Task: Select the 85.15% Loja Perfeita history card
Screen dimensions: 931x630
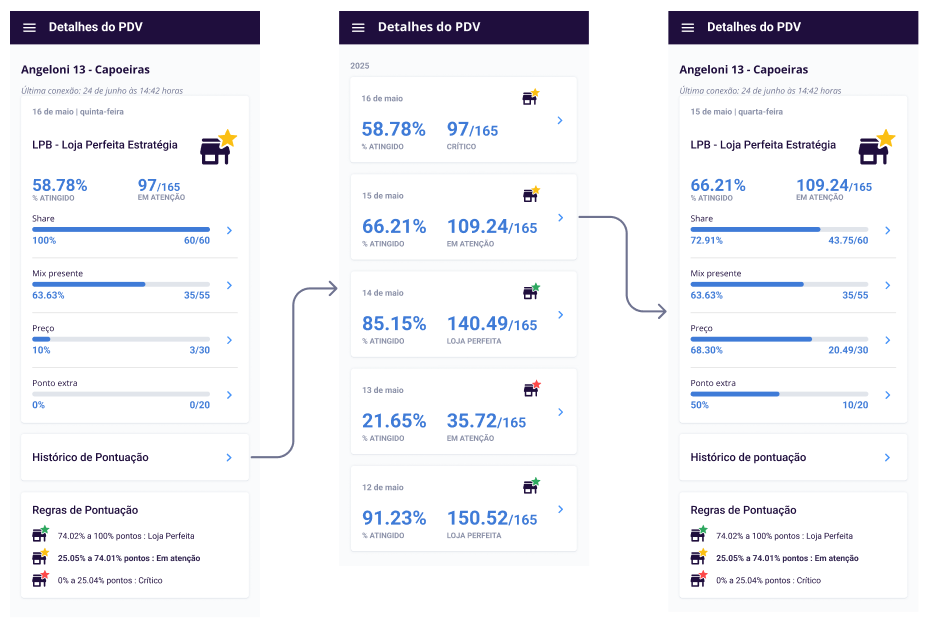Action: [x=463, y=315]
